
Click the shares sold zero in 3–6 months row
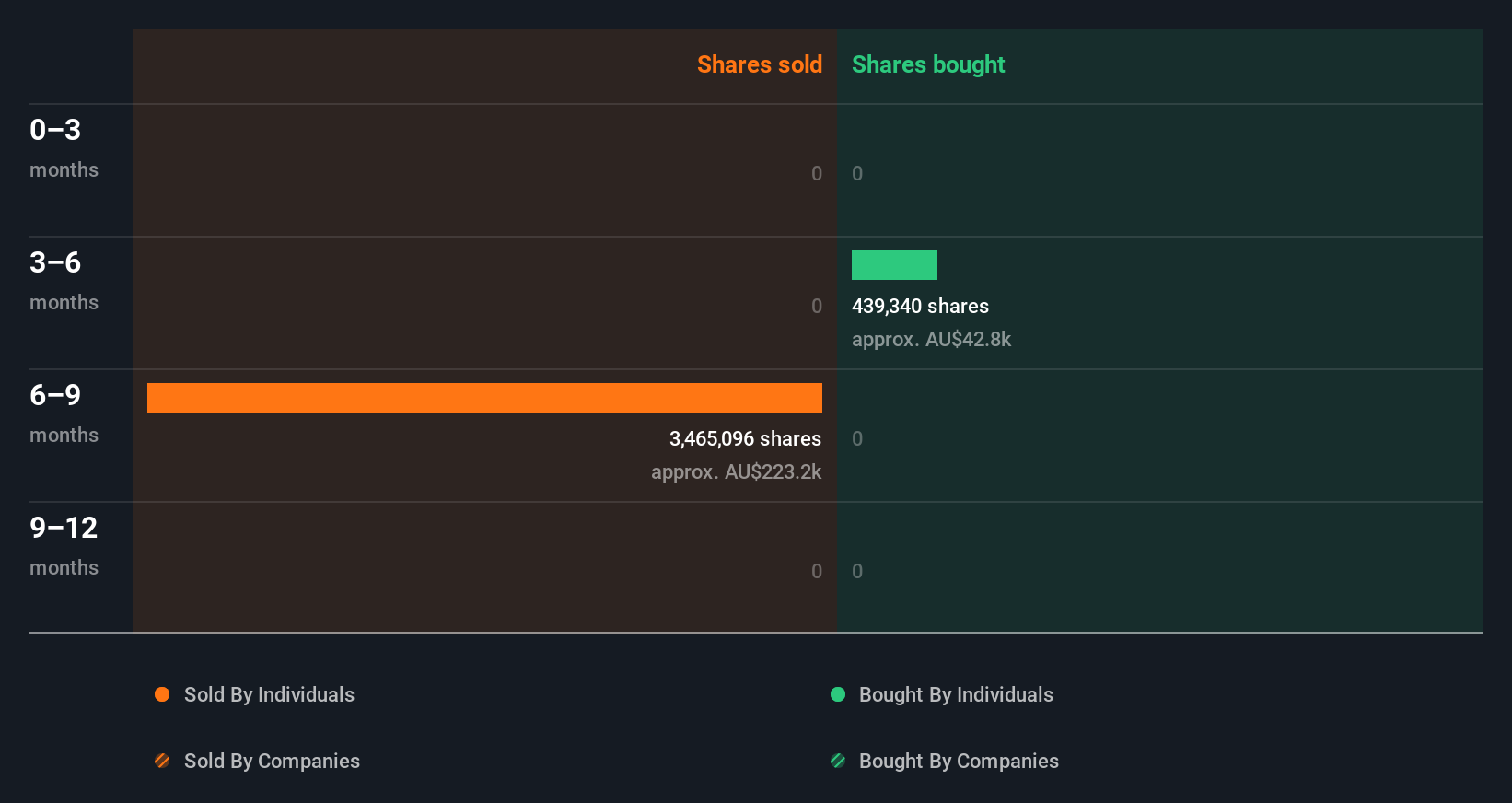pyautogui.click(x=817, y=306)
